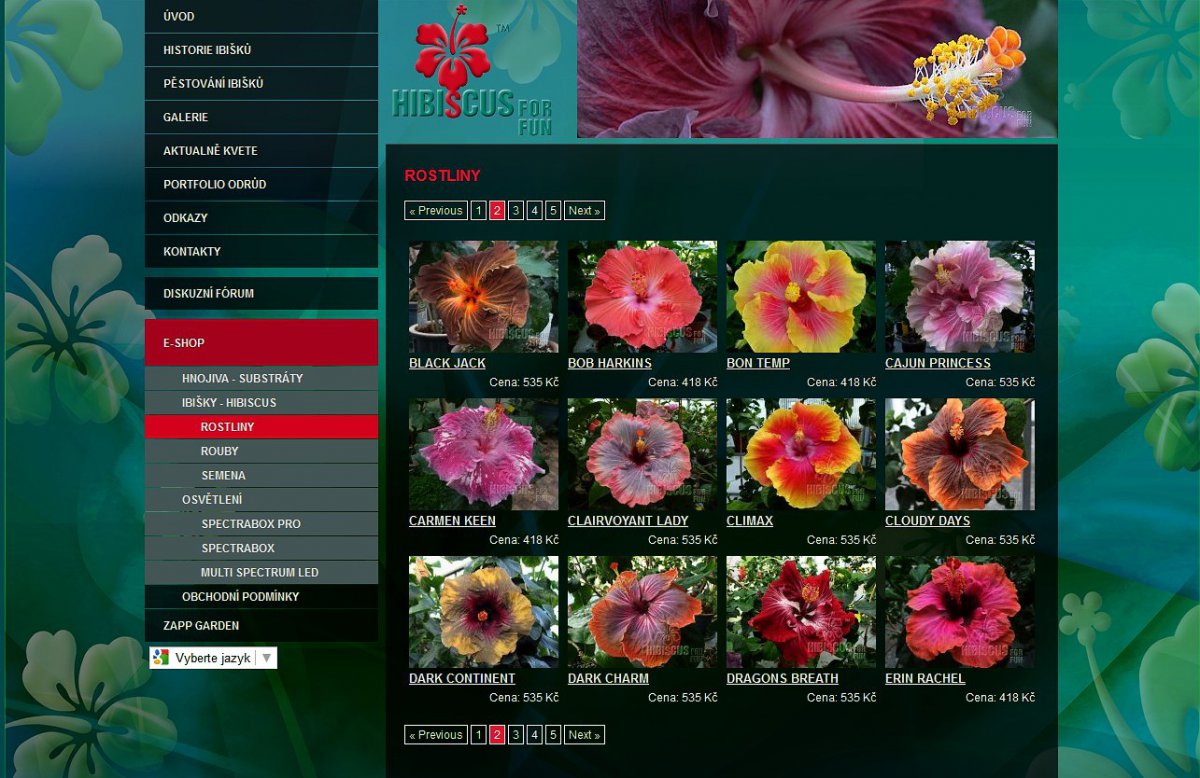This screenshot has width=1200, height=778.
Task: Go to page 3 in bottom pagination
Action: (516, 735)
